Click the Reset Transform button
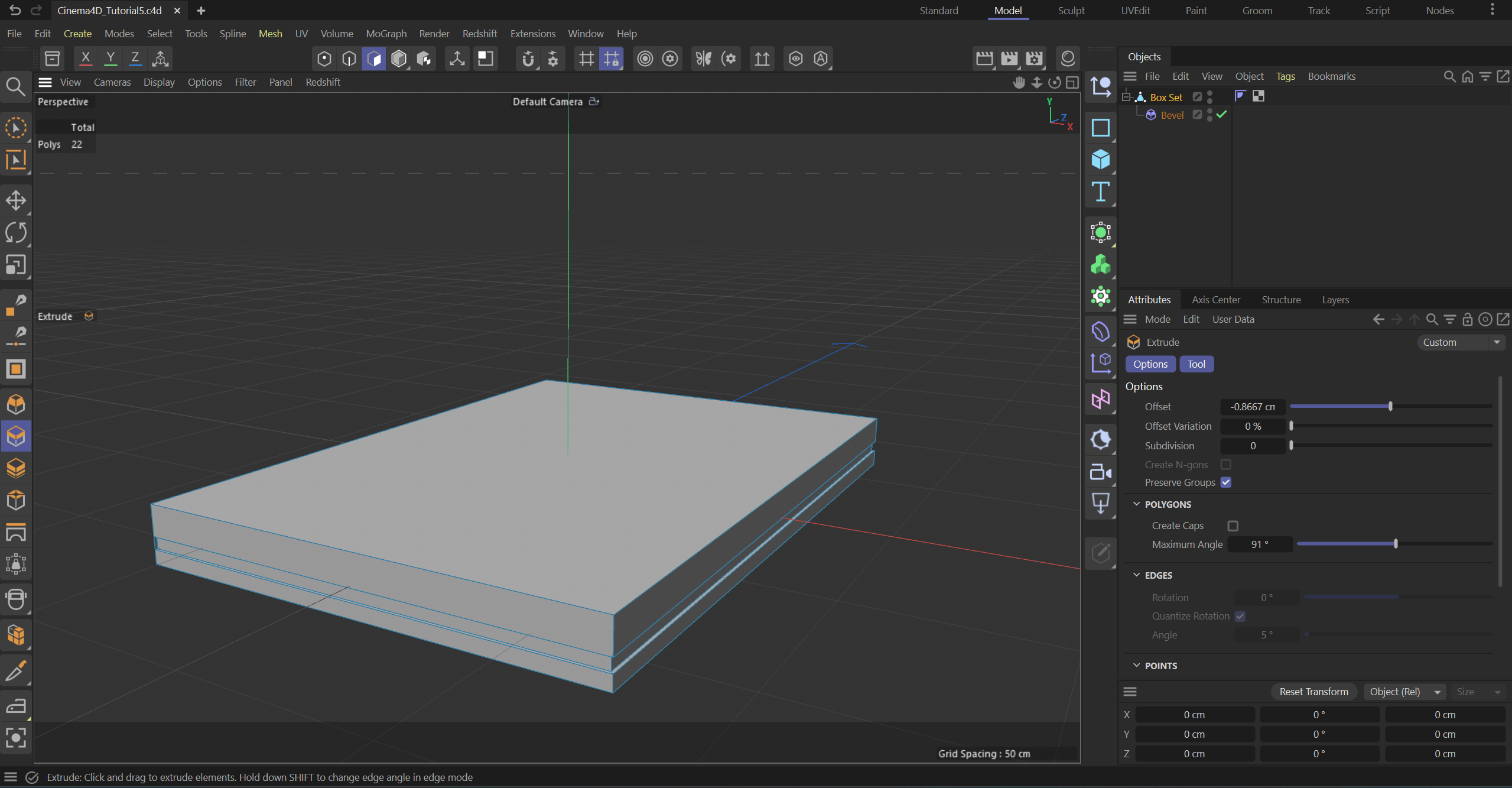 1313,692
